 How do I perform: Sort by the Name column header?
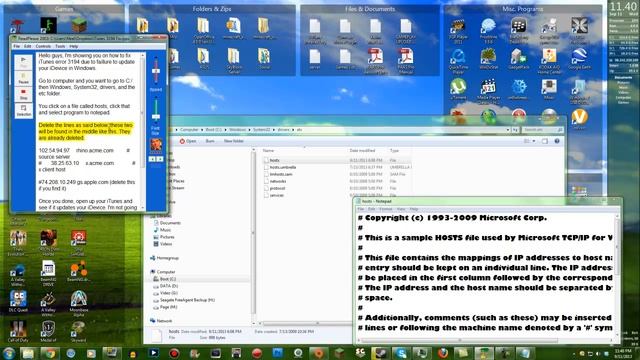268,151
